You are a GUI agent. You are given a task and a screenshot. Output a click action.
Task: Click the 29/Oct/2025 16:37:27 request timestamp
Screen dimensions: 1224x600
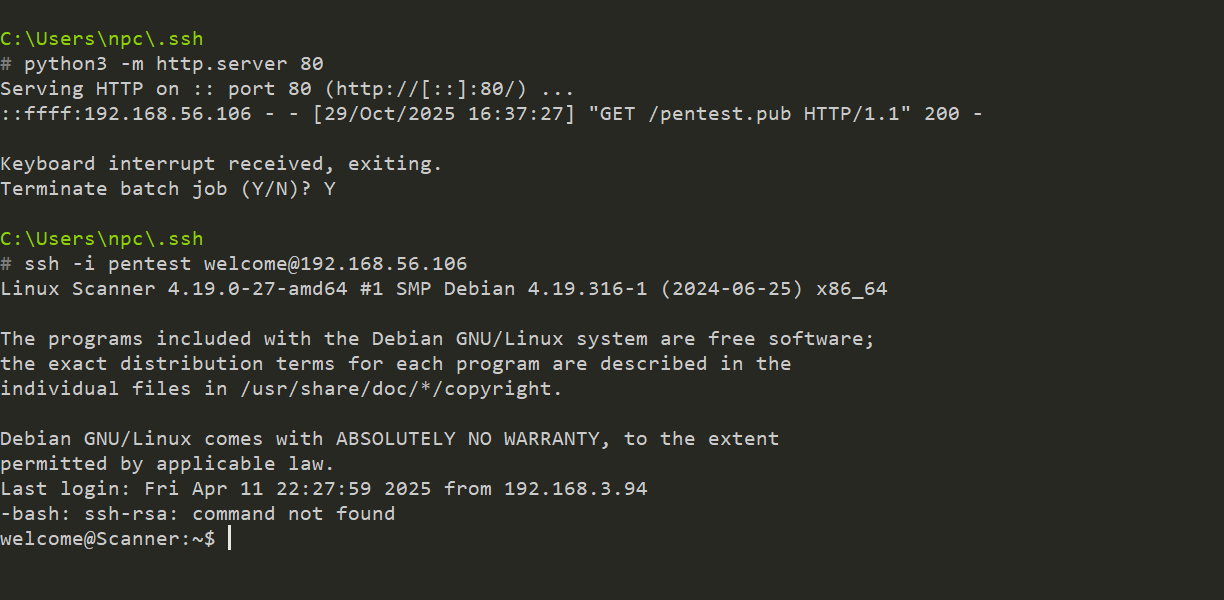coord(443,114)
